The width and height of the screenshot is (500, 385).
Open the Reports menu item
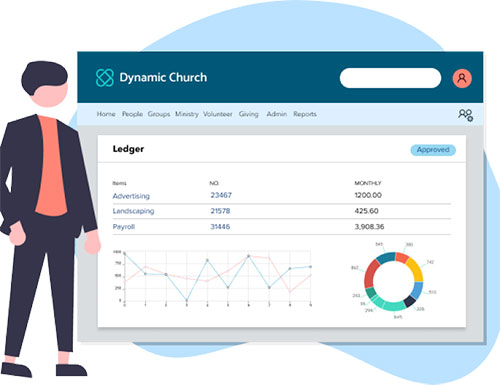tap(305, 114)
